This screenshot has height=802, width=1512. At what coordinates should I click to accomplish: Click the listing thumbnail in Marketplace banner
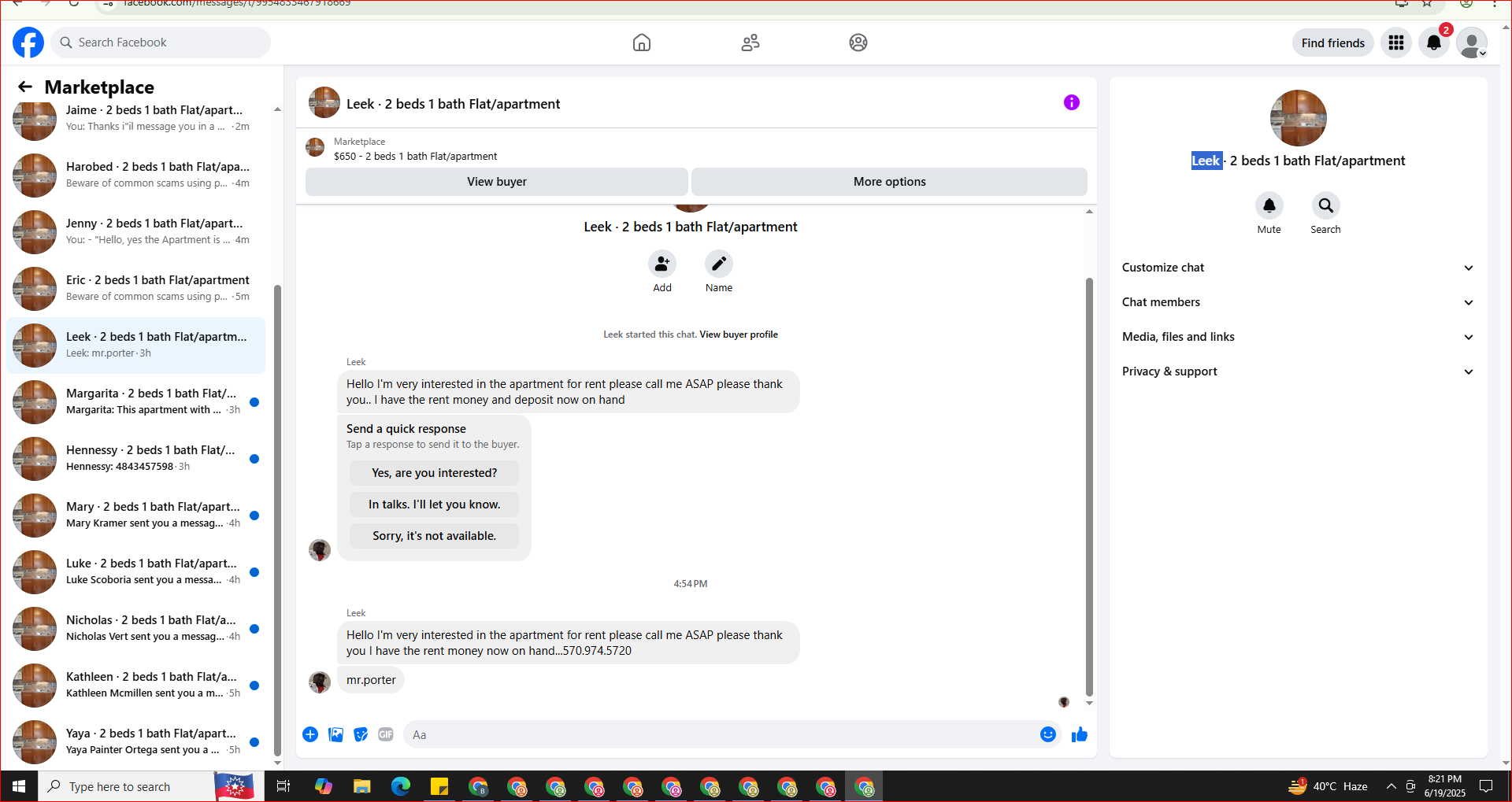click(315, 147)
